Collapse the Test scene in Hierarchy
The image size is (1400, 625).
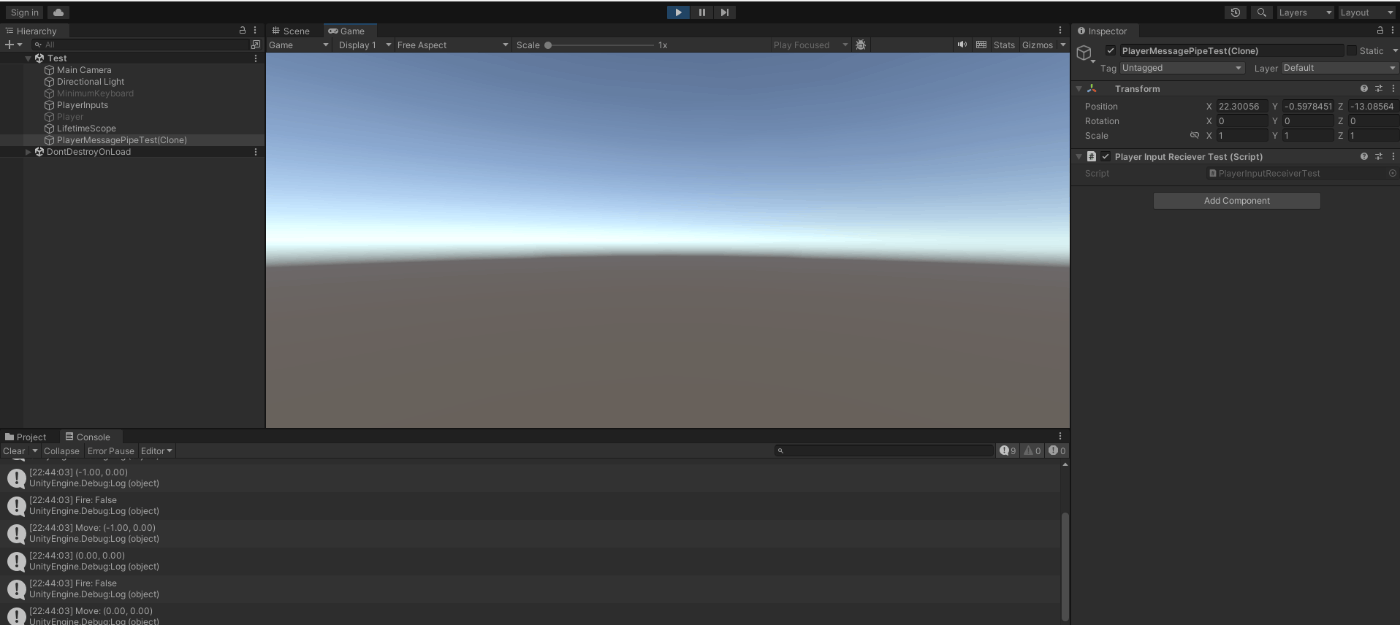(x=29, y=58)
